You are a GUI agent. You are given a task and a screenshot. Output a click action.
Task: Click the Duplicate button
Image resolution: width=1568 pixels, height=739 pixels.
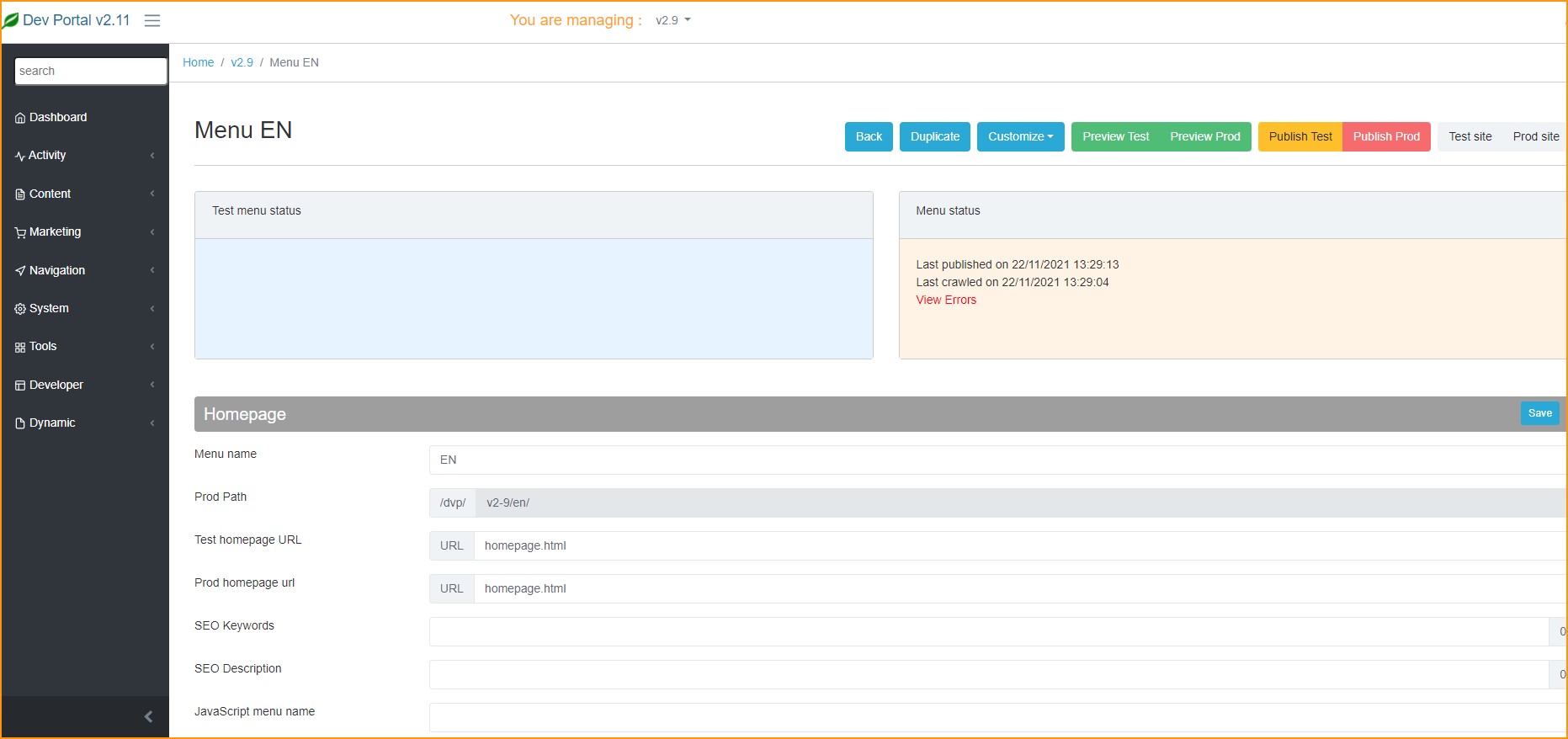point(934,136)
